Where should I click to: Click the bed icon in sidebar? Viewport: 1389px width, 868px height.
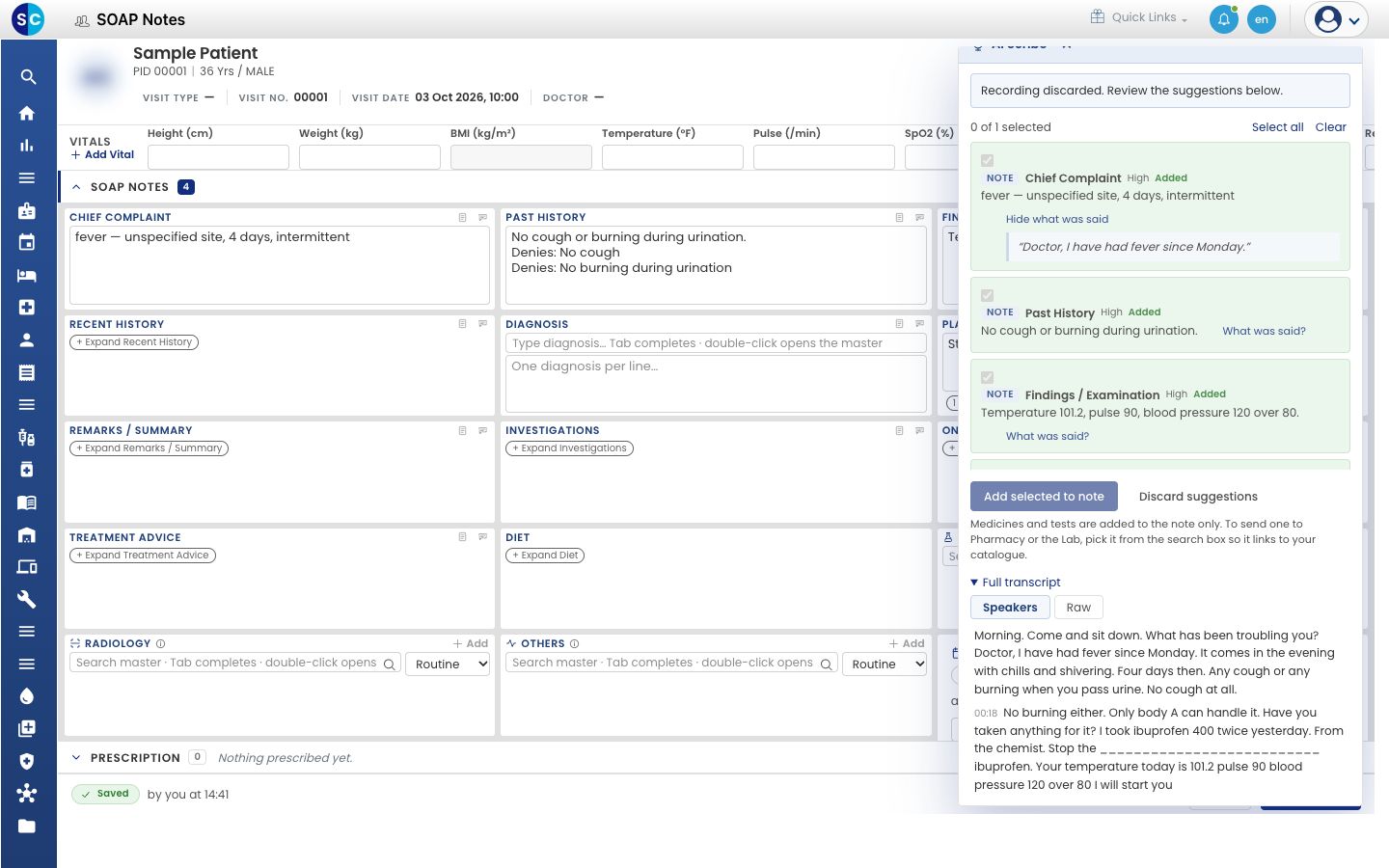27,275
